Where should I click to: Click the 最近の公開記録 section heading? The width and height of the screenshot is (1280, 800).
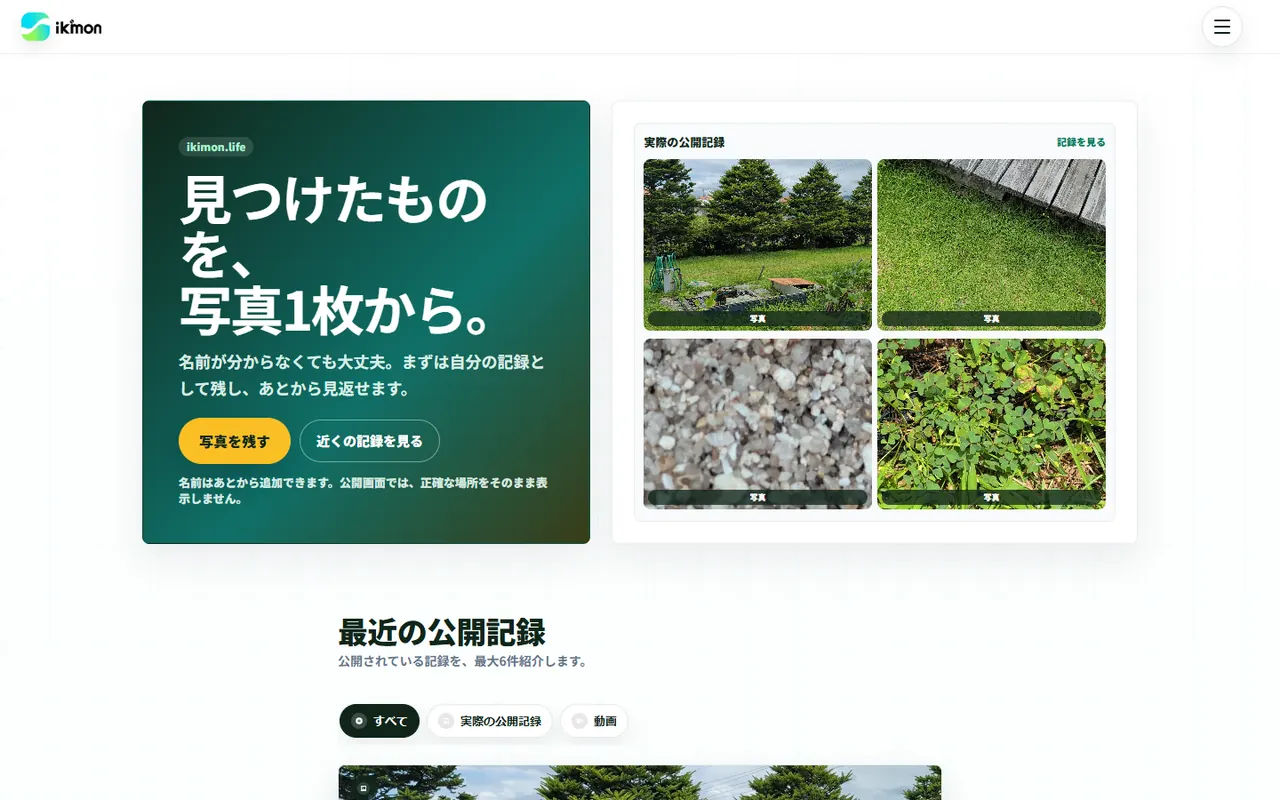442,633
